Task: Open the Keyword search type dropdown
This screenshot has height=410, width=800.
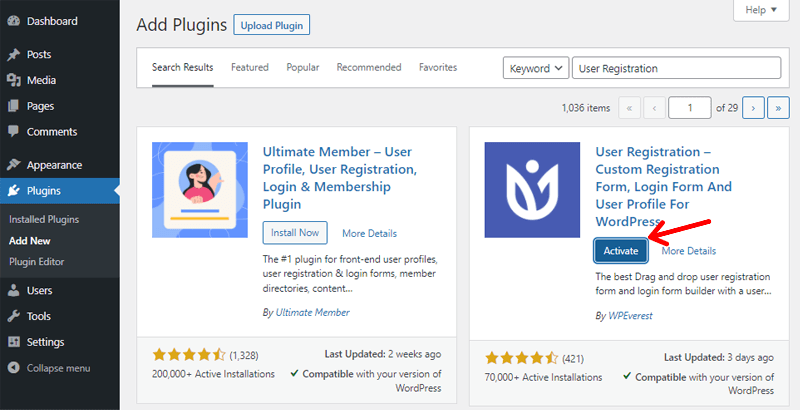Action: coord(536,68)
